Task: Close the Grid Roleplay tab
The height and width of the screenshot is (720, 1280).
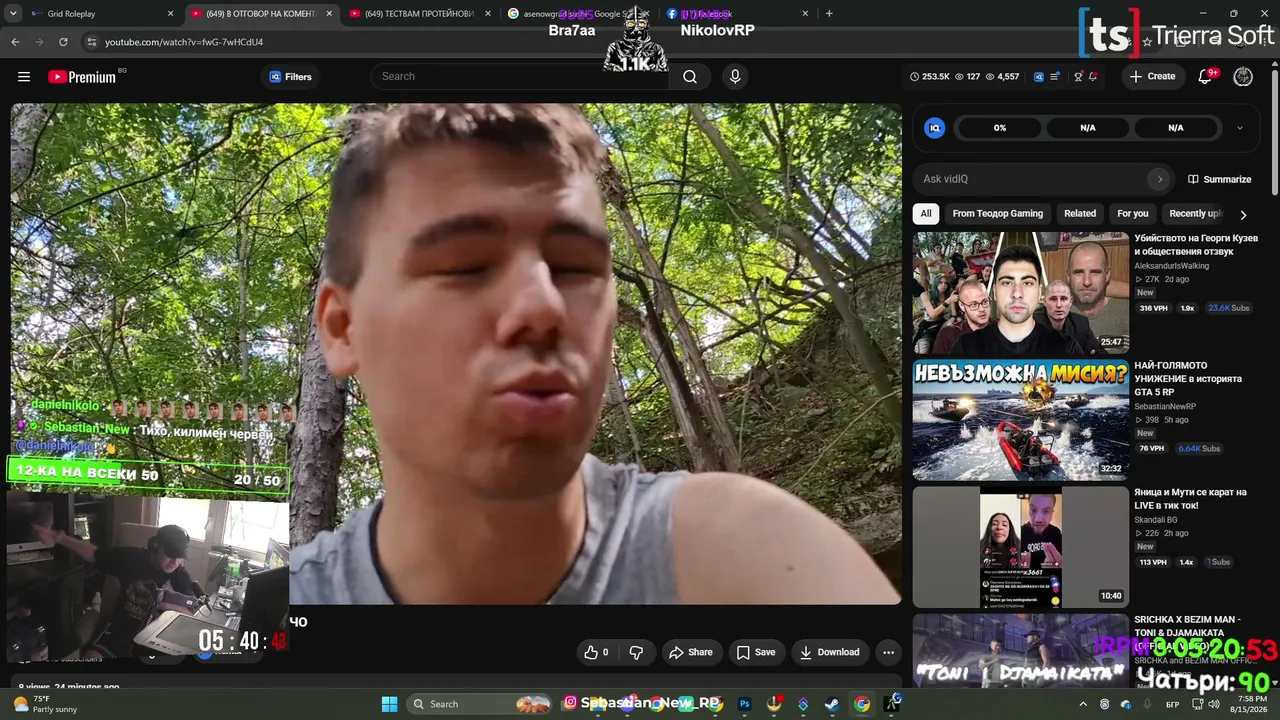Action: tap(171, 14)
